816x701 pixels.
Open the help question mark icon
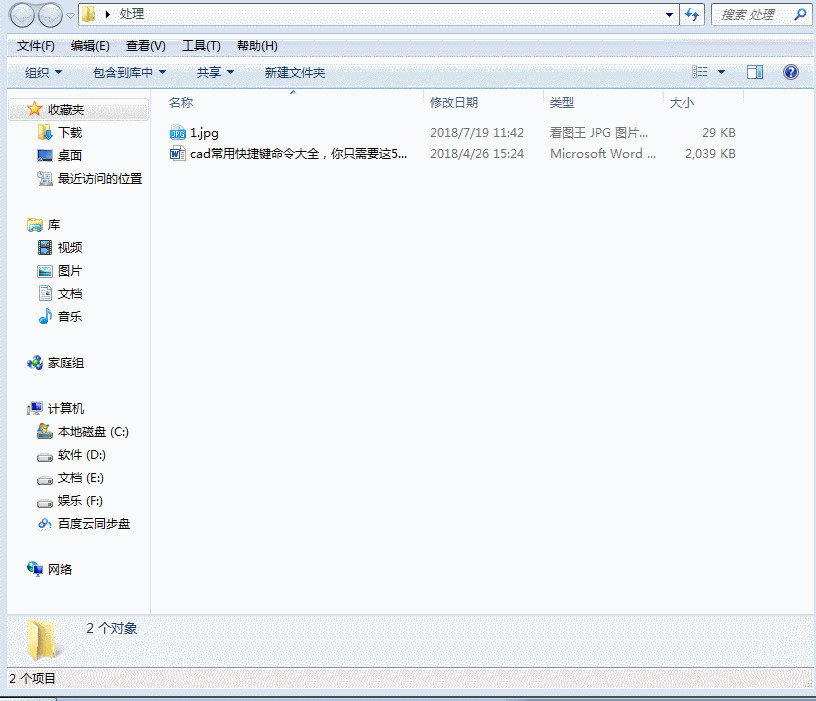(x=790, y=72)
